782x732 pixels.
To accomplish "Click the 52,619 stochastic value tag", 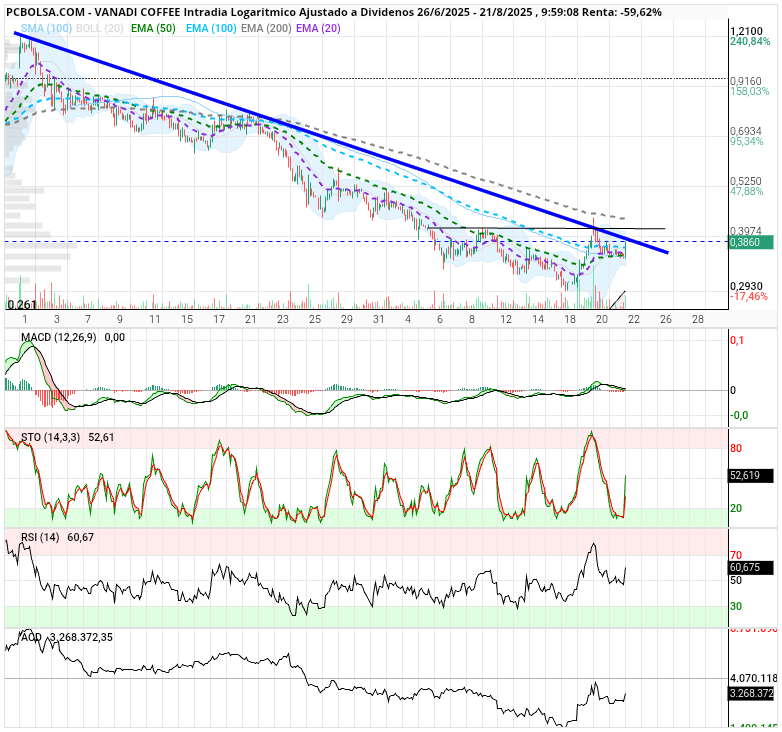I will (x=751, y=475).
